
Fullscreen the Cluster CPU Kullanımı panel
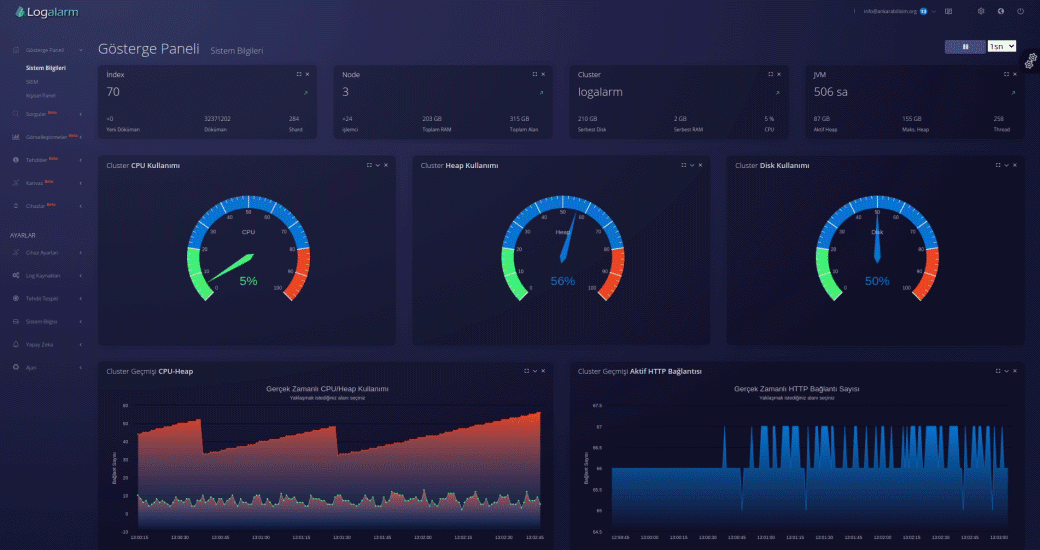(368, 165)
